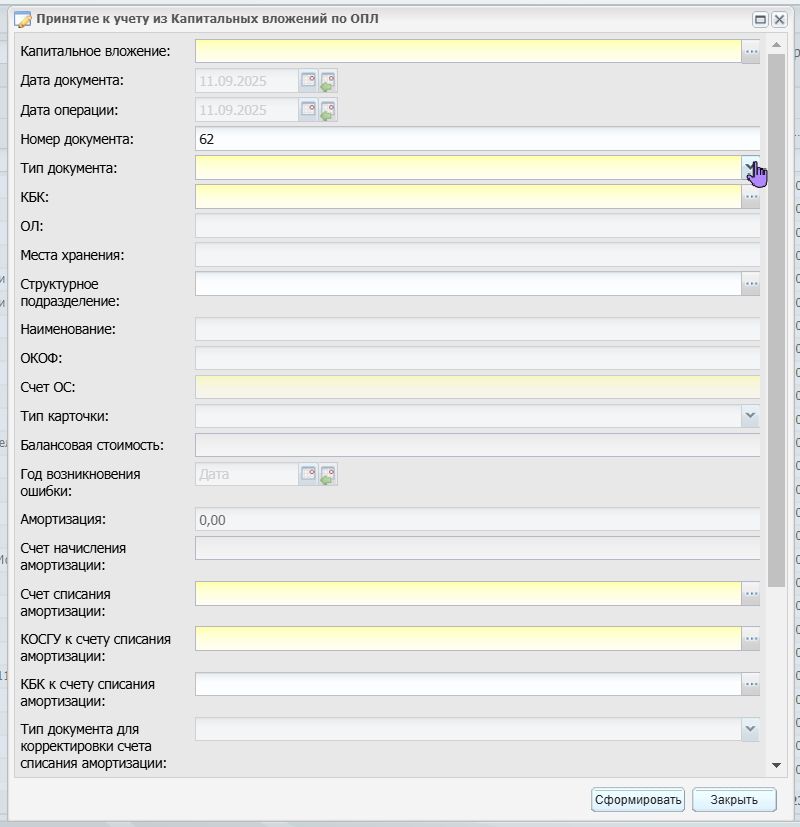
Task: Open lookup for Счет списания амортизации
Action: click(750, 594)
